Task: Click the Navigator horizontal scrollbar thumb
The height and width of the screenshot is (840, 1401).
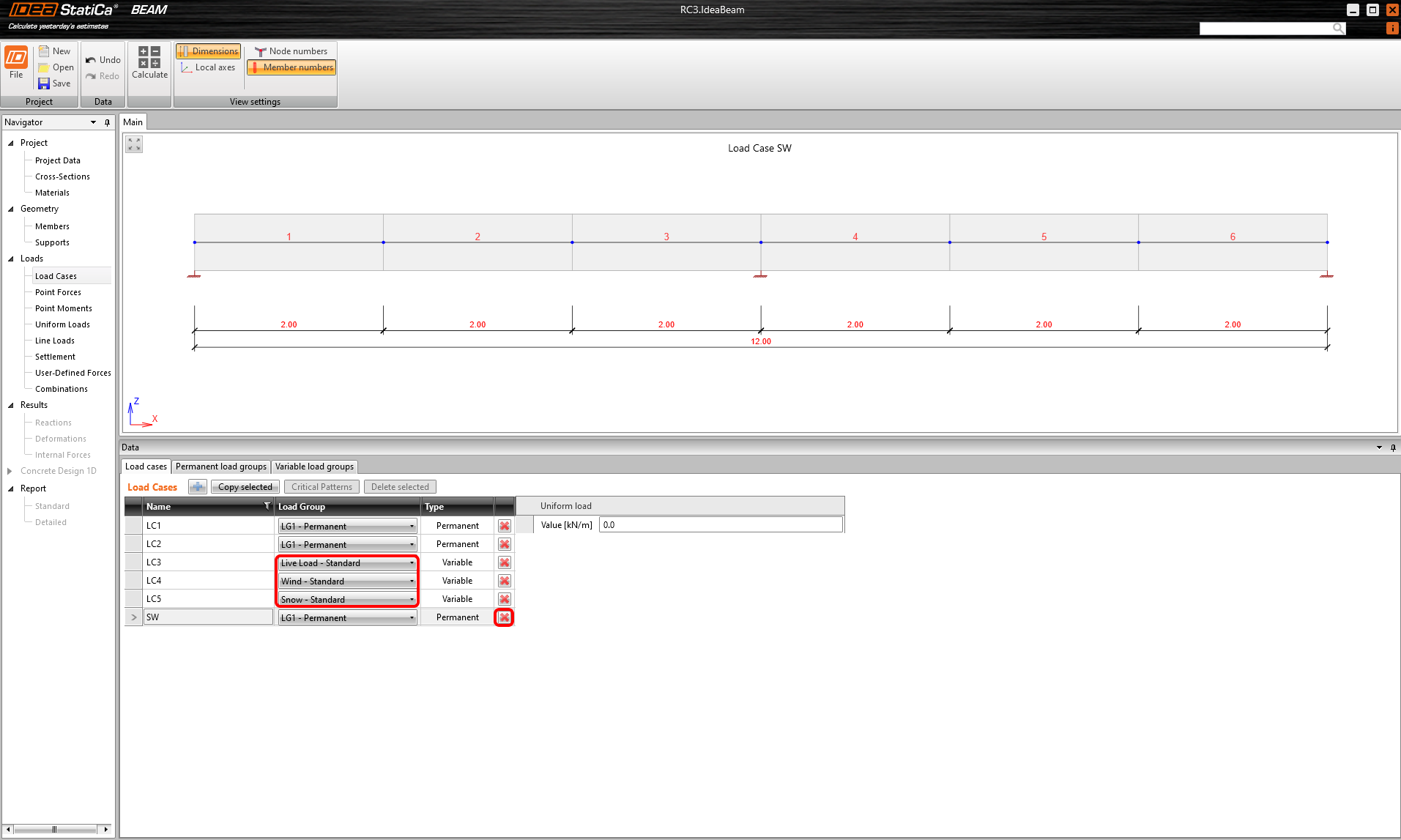Action: (54, 829)
